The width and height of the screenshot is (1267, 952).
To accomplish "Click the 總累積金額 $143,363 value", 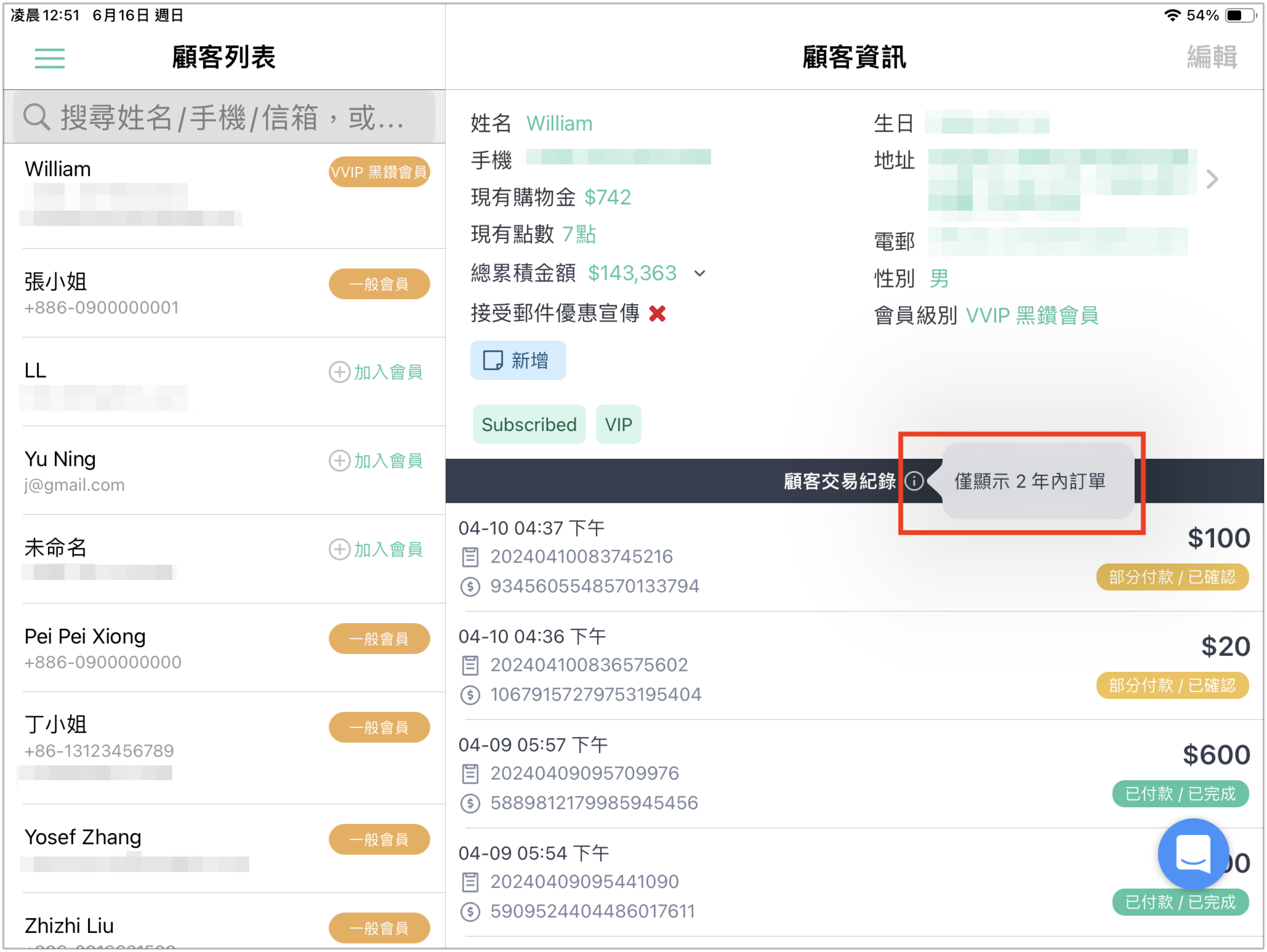I will pyautogui.click(x=632, y=273).
